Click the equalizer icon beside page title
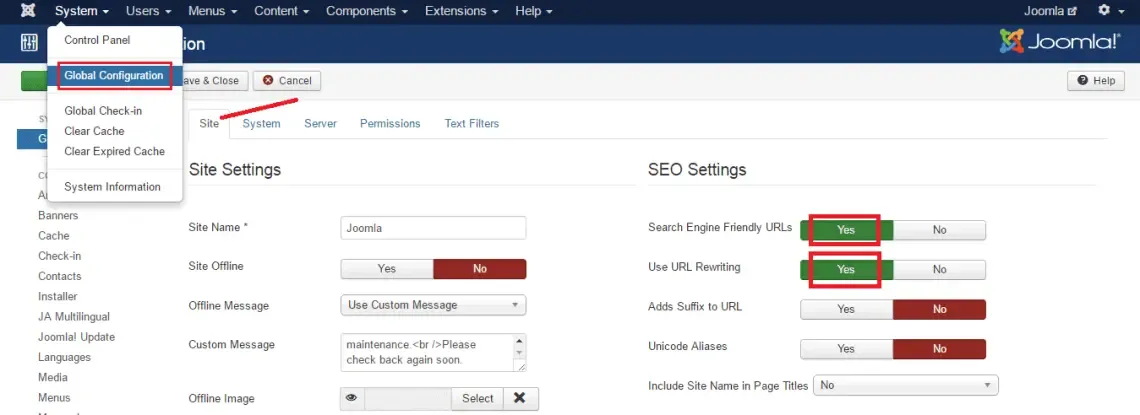The width and height of the screenshot is (1140, 415). coord(29,44)
